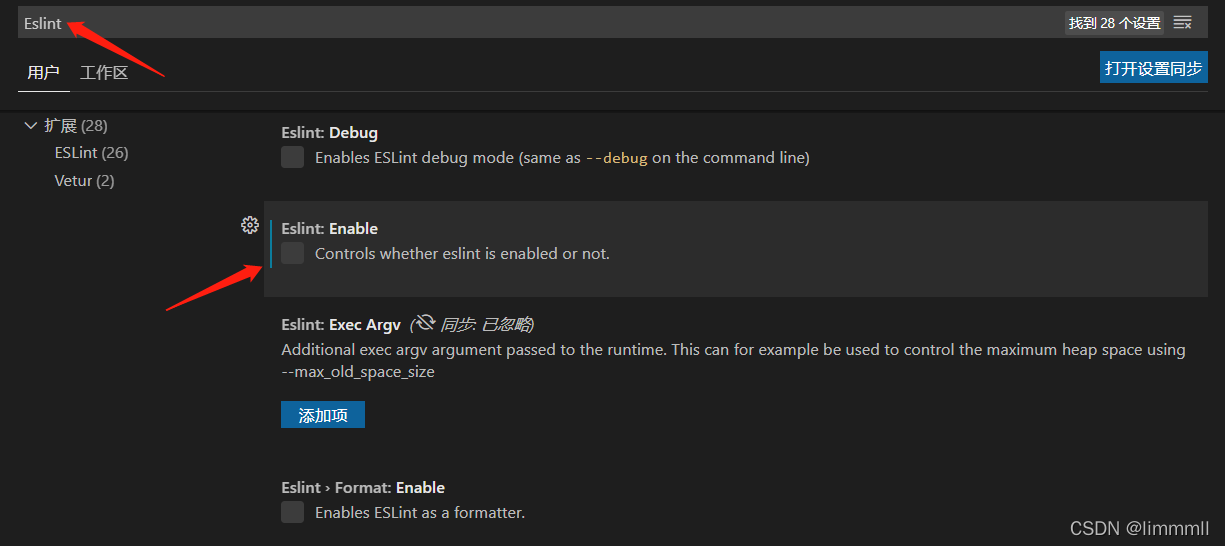Select Vetur (2) in the settings tree

coord(84,181)
